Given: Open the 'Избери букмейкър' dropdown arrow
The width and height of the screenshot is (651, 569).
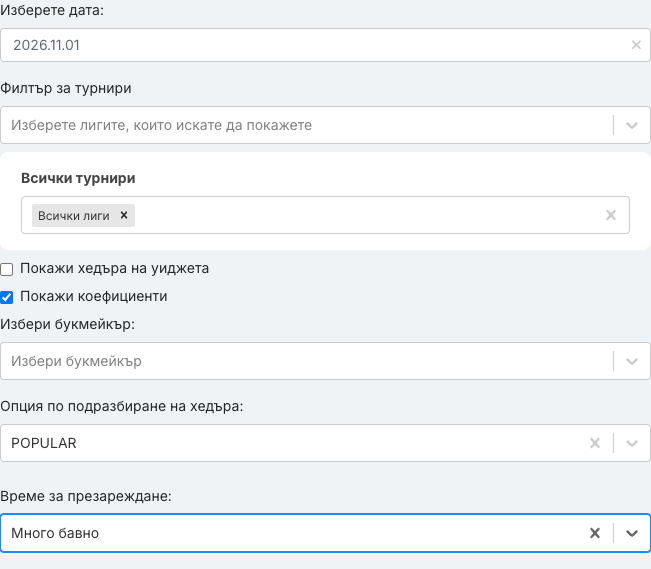Looking at the screenshot, I should [x=631, y=361].
